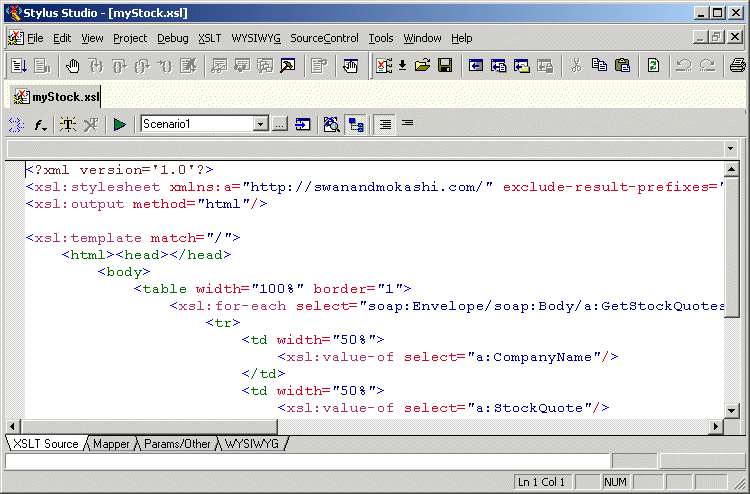Click the magnifier search icon by Scenario
The image size is (750, 494).
click(331, 125)
